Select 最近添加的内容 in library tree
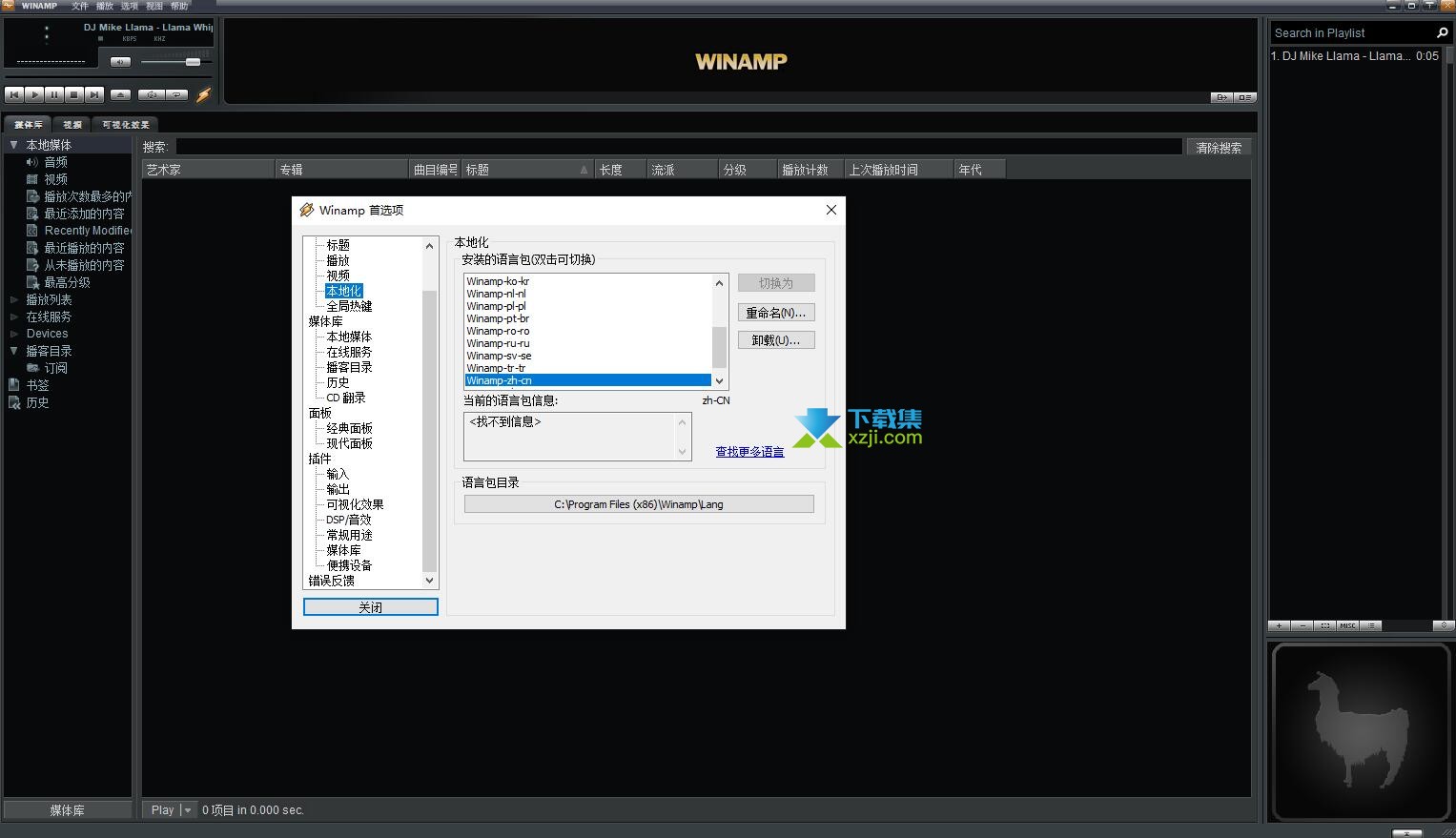 pos(84,214)
